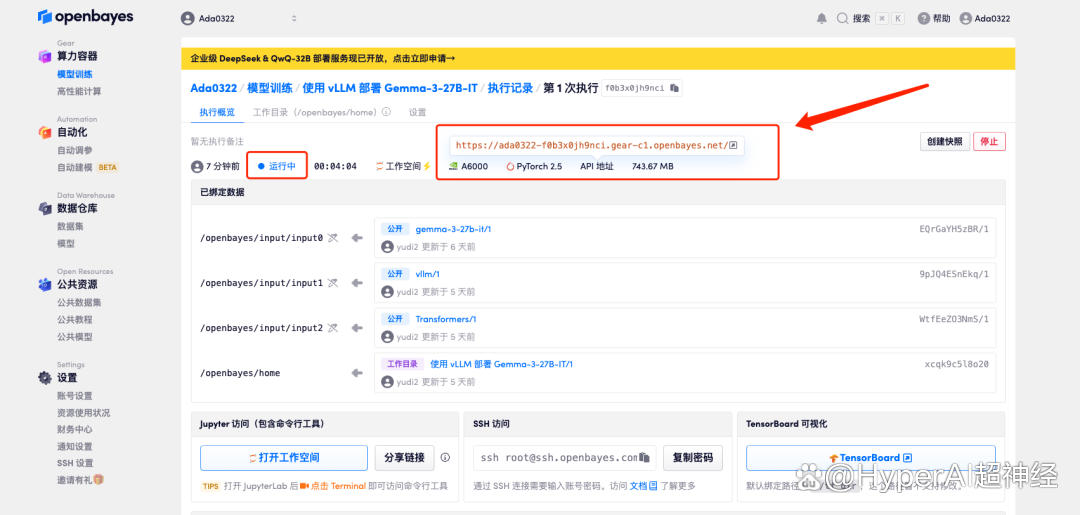Click the A6000 GPU icon
The height and width of the screenshot is (515, 1080).
coord(453,166)
